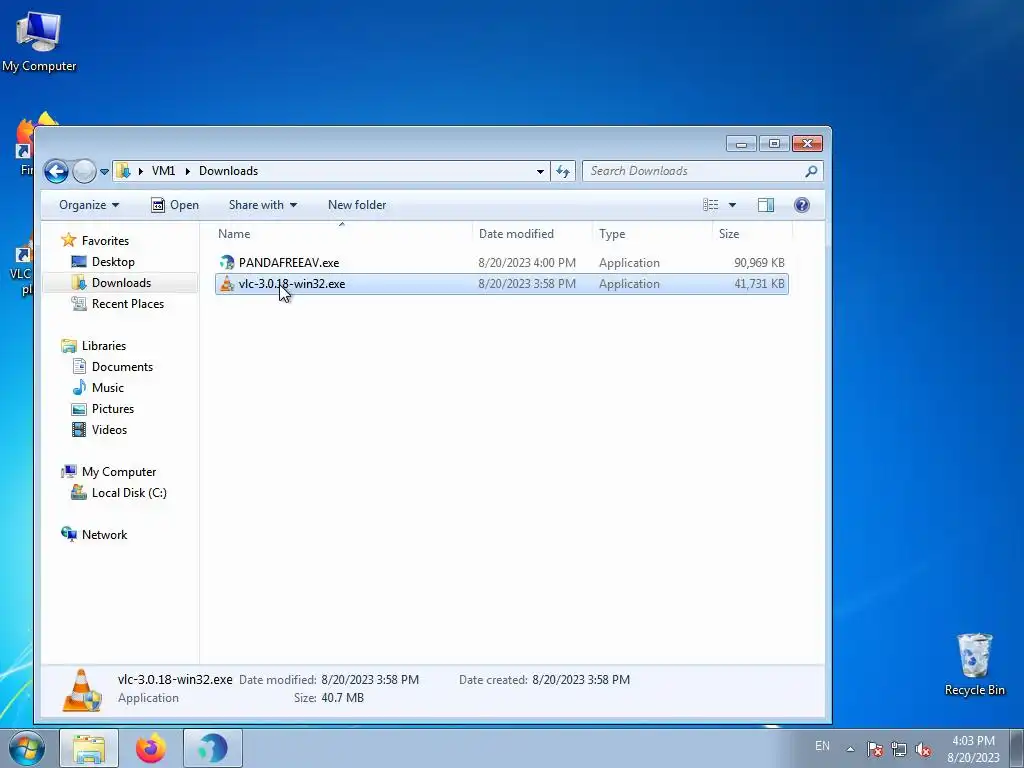Select VM1 in the address path

pyautogui.click(x=163, y=171)
